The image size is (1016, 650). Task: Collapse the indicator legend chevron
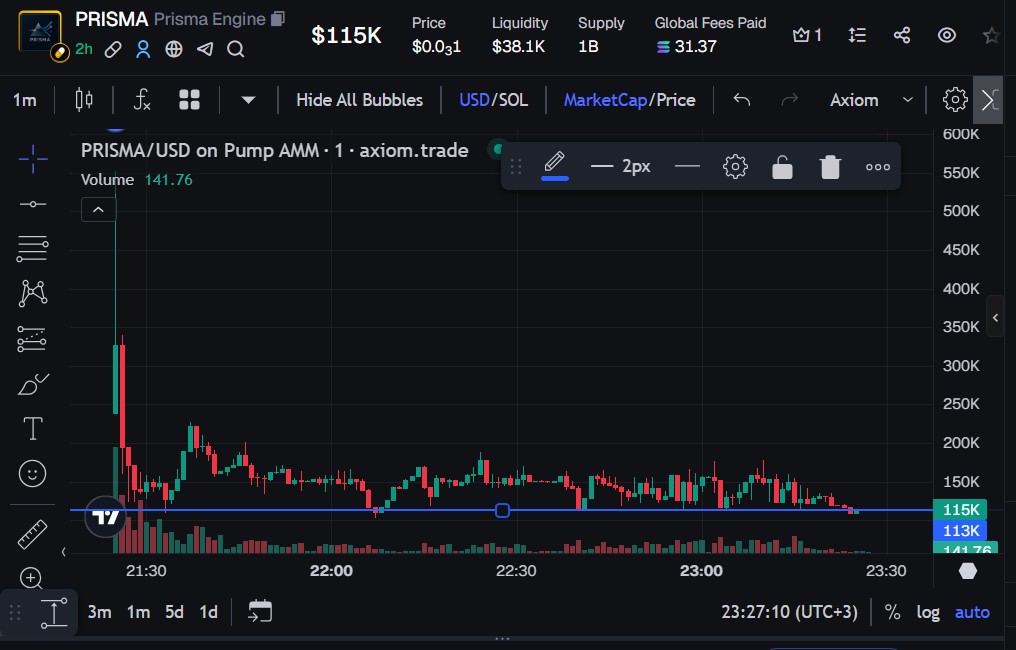pyautogui.click(x=98, y=209)
